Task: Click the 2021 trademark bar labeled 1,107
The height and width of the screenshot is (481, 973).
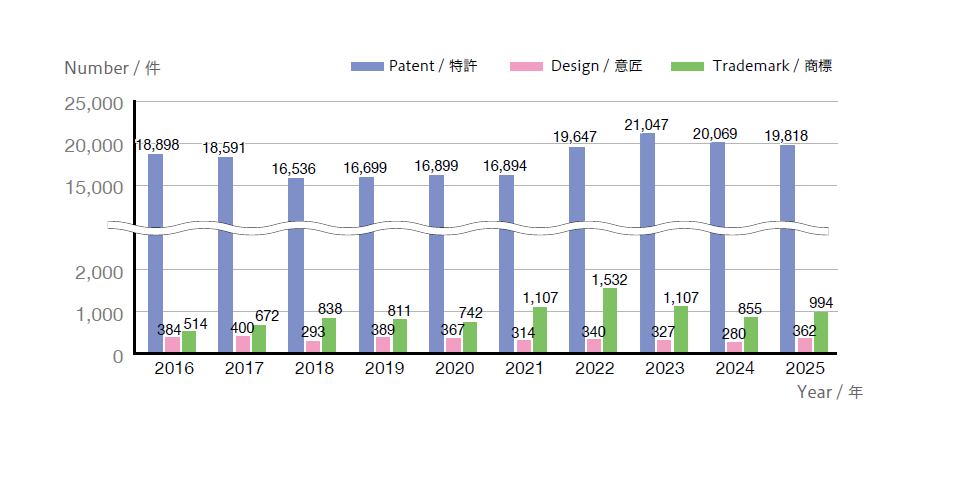Action: (540, 330)
